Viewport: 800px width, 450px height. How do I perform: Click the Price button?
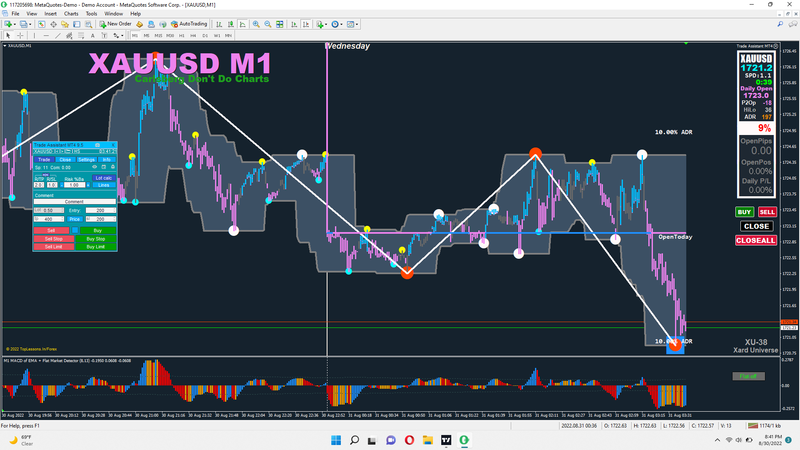pyautogui.click(x=74, y=219)
